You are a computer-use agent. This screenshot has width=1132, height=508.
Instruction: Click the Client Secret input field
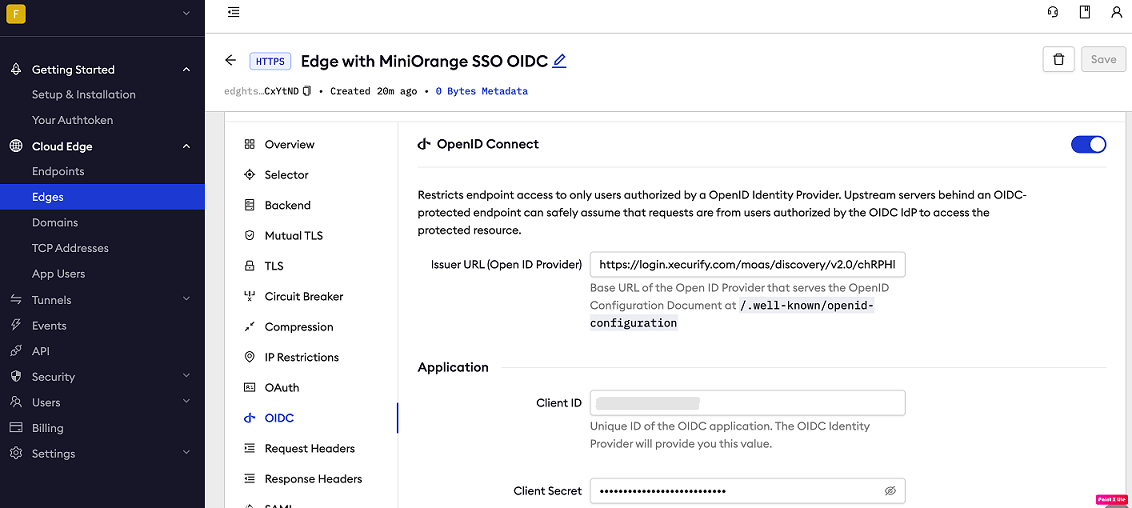click(747, 491)
